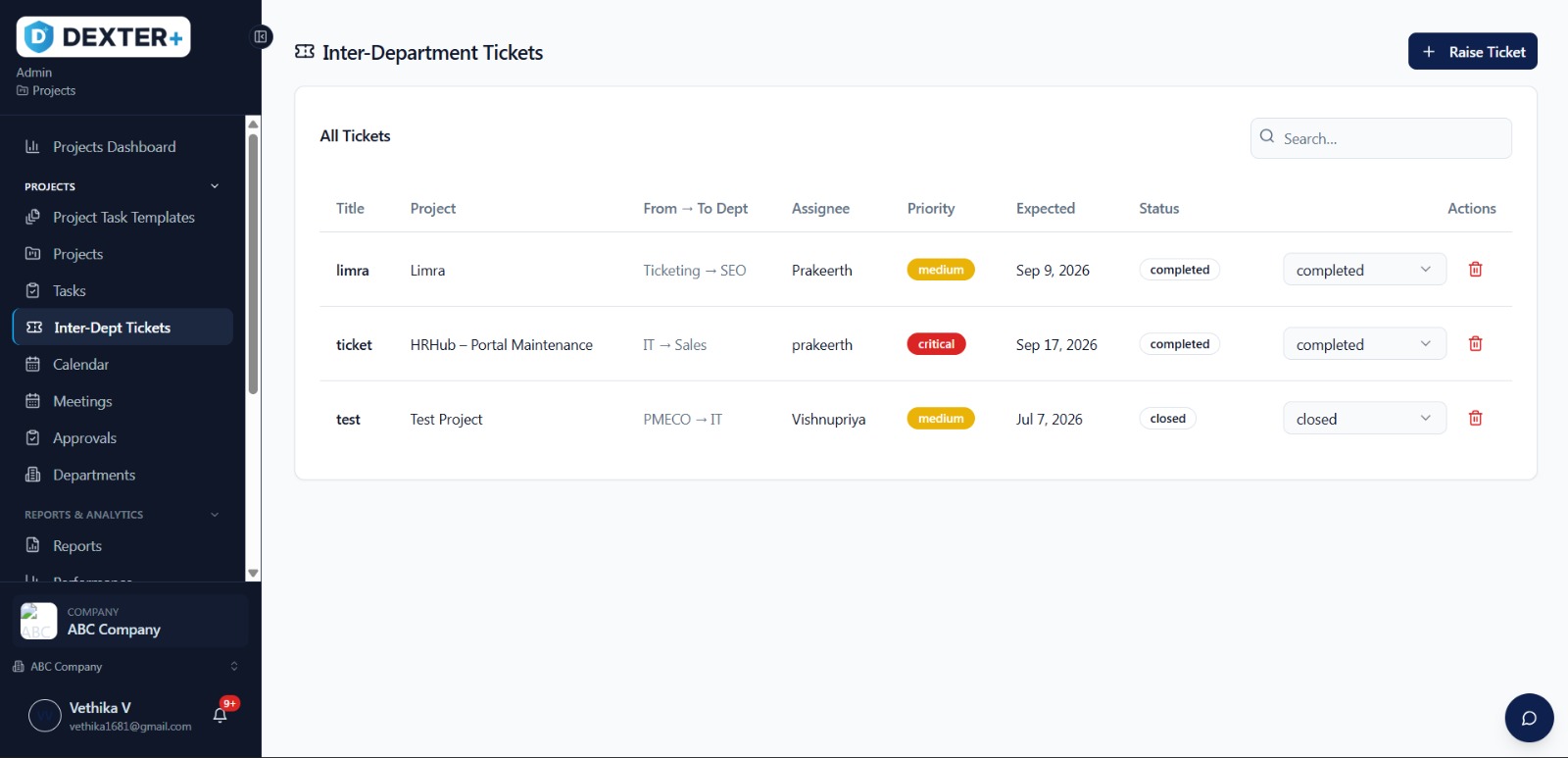Click the sidebar scroll down arrow
Viewport: 1568px width, 758px height.
(253, 574)
